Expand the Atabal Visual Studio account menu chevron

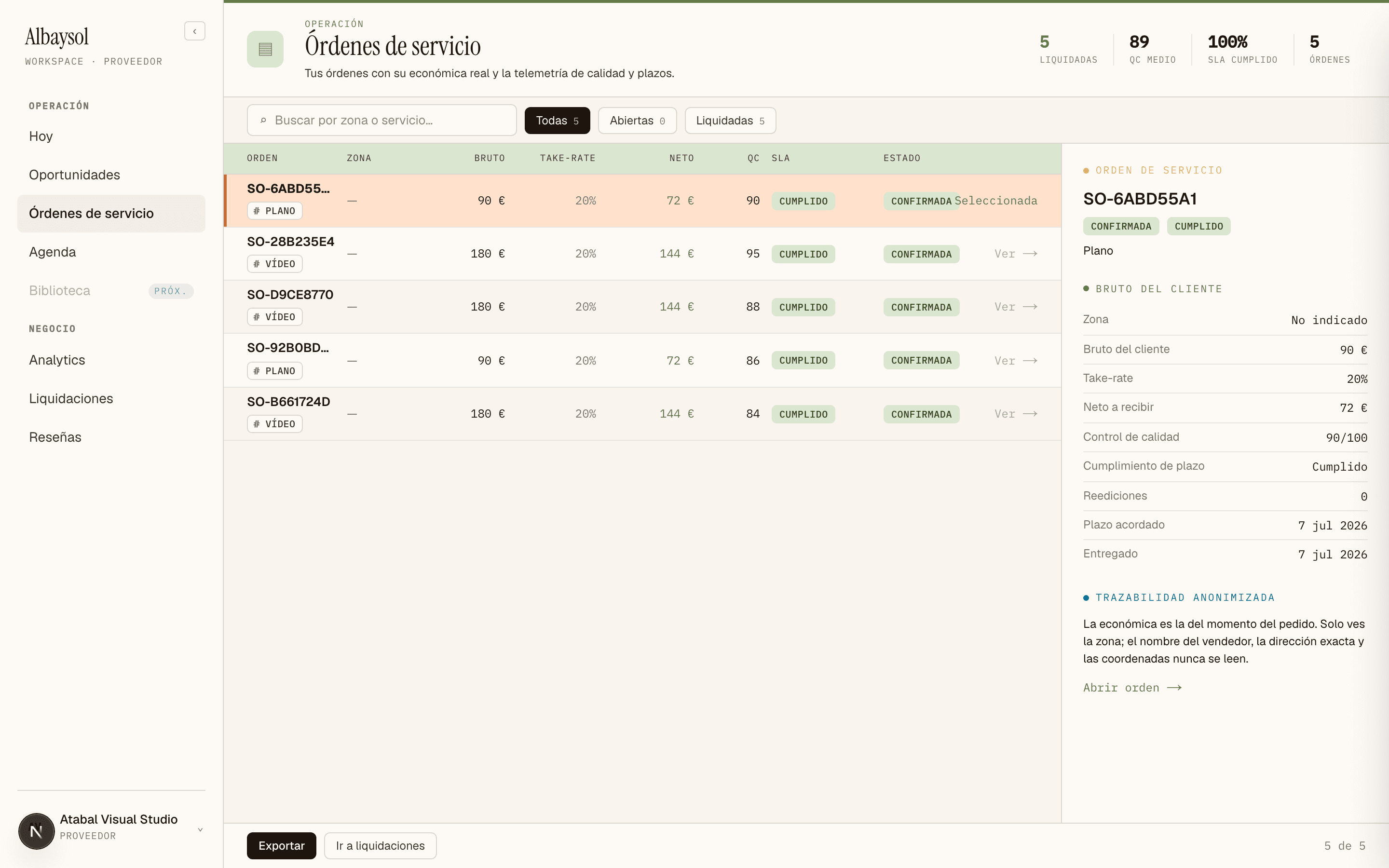200,829
